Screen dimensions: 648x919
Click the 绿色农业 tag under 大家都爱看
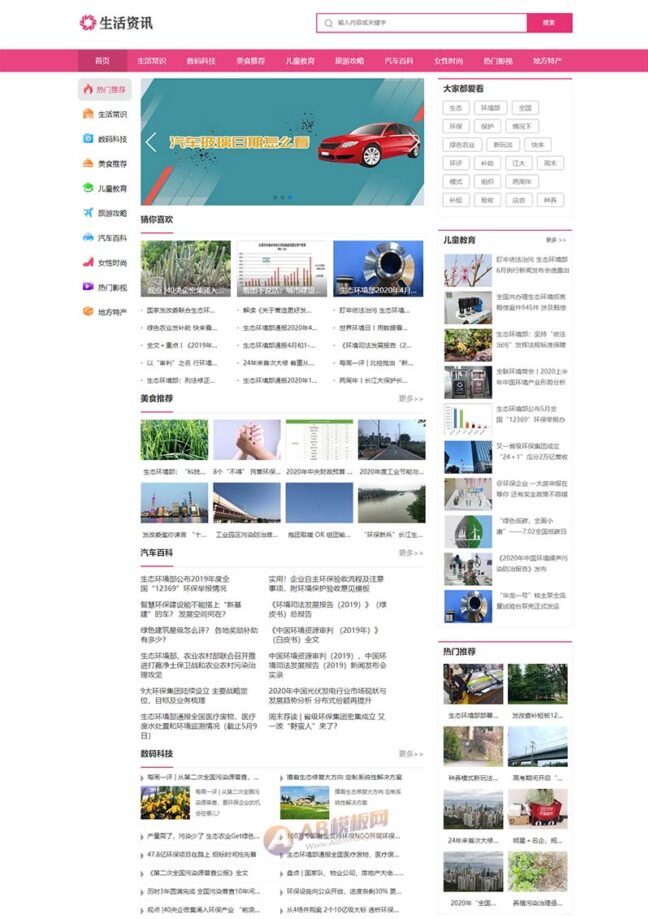pyautogui.click(x=462, y=144)
